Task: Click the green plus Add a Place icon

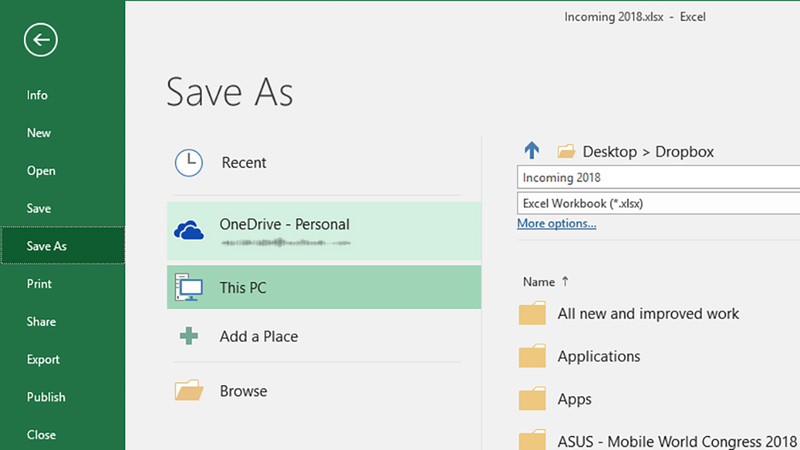Action: click(189, 336)
